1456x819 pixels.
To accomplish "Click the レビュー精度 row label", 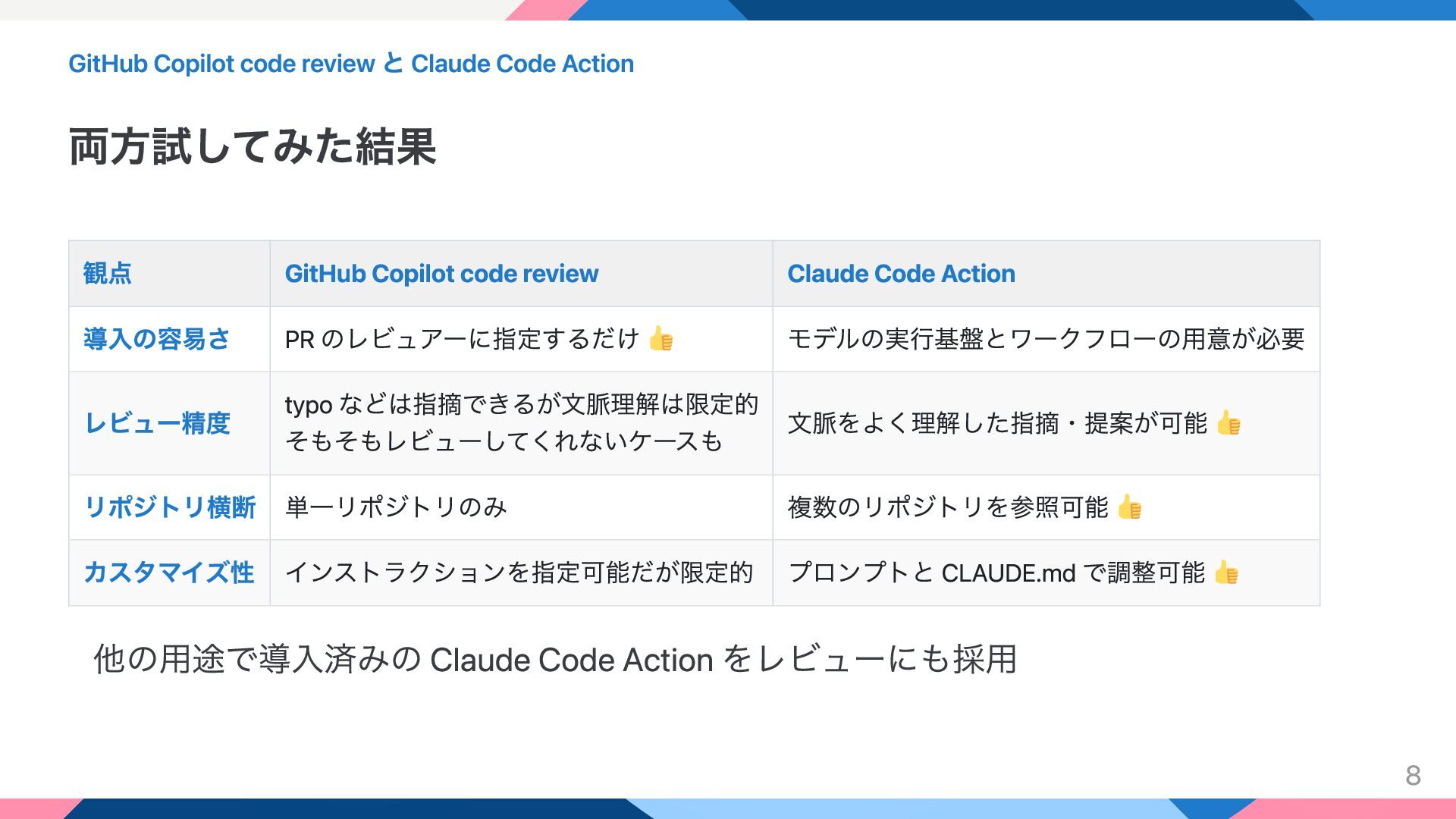I will (157, 423).
